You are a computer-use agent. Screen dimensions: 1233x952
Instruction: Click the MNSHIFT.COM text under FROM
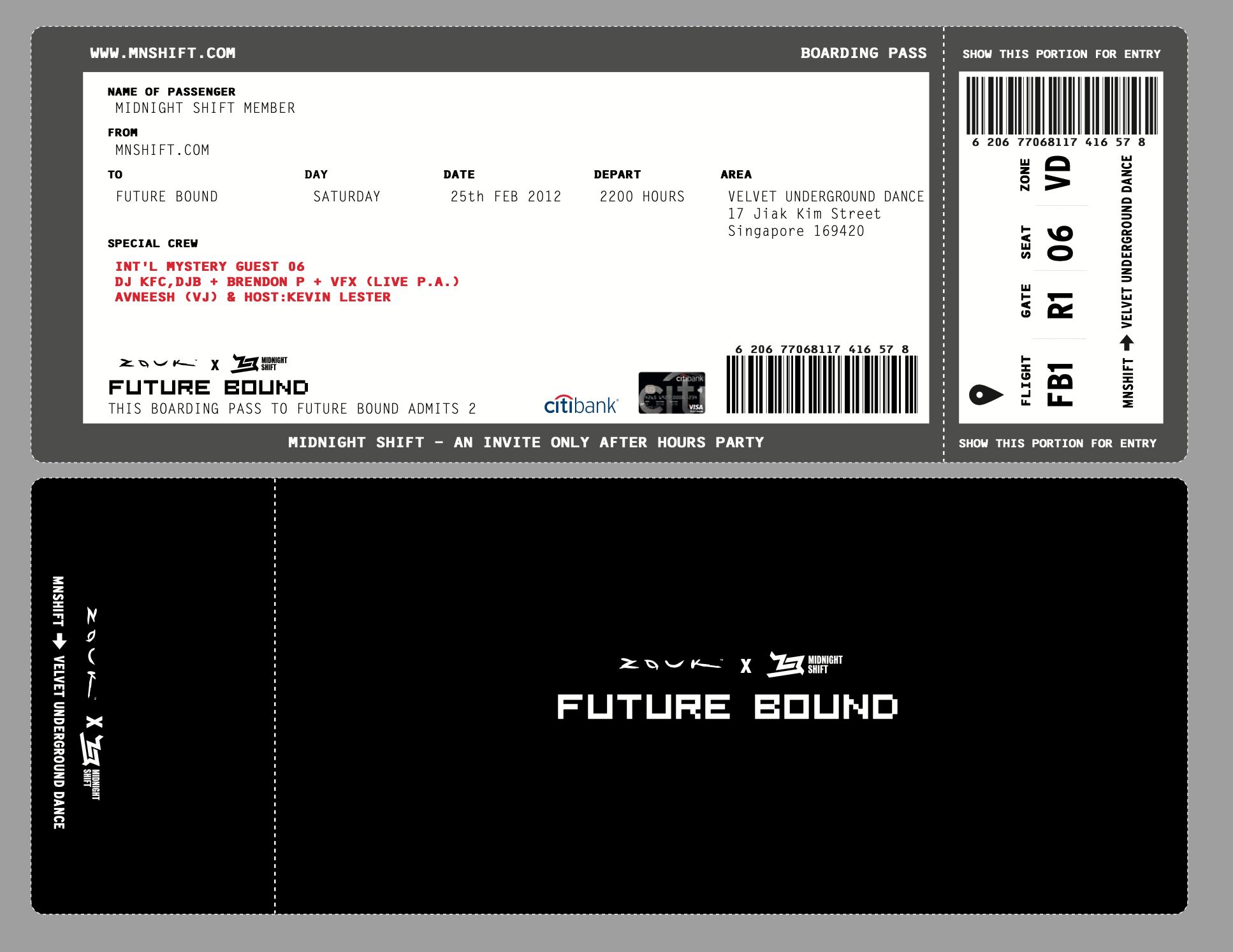[162, 150]
